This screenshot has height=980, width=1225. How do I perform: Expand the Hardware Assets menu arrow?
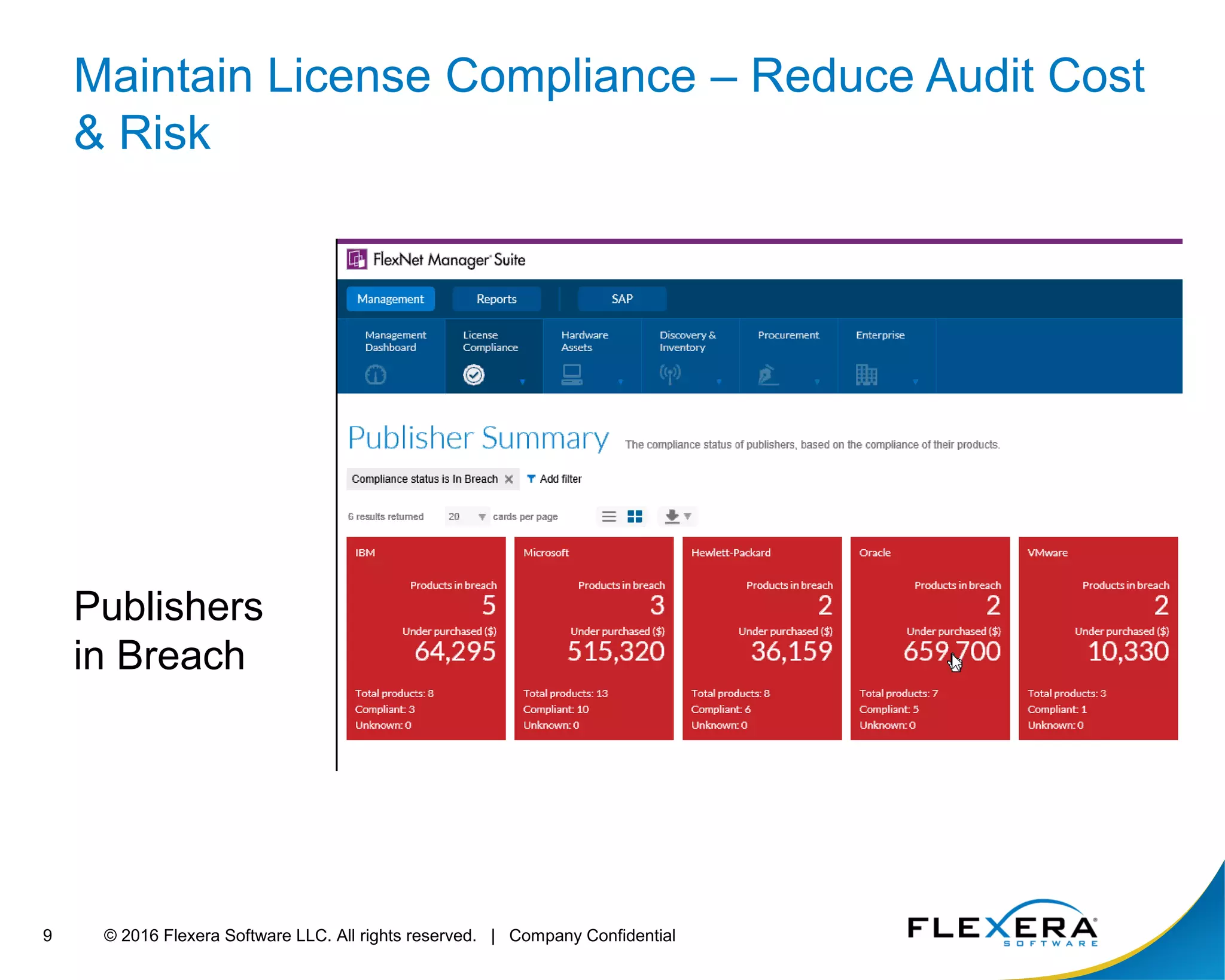[x=621, y=382]
